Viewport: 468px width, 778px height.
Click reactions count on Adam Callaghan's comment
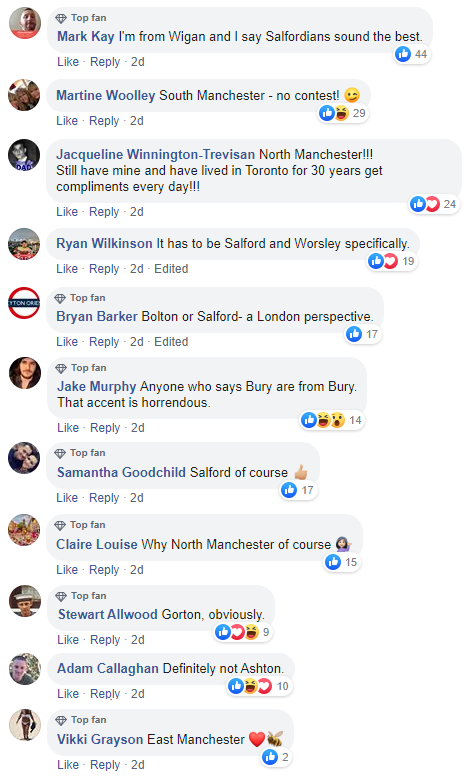283,686
